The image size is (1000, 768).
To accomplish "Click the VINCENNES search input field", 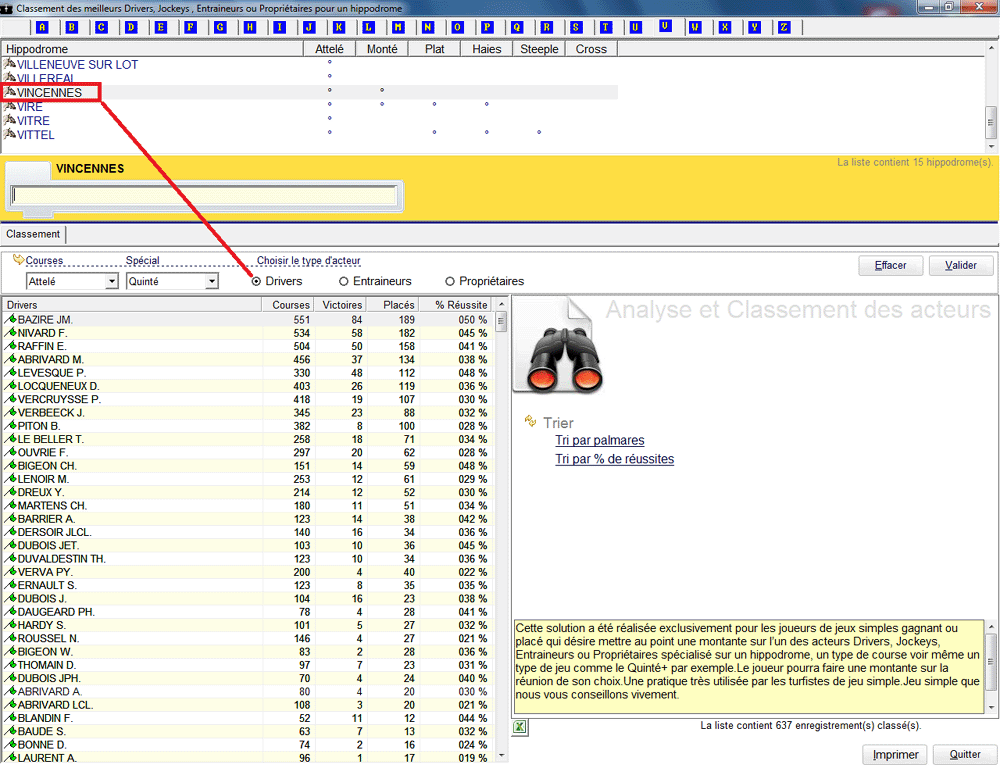I will click(x=203, y=196).
